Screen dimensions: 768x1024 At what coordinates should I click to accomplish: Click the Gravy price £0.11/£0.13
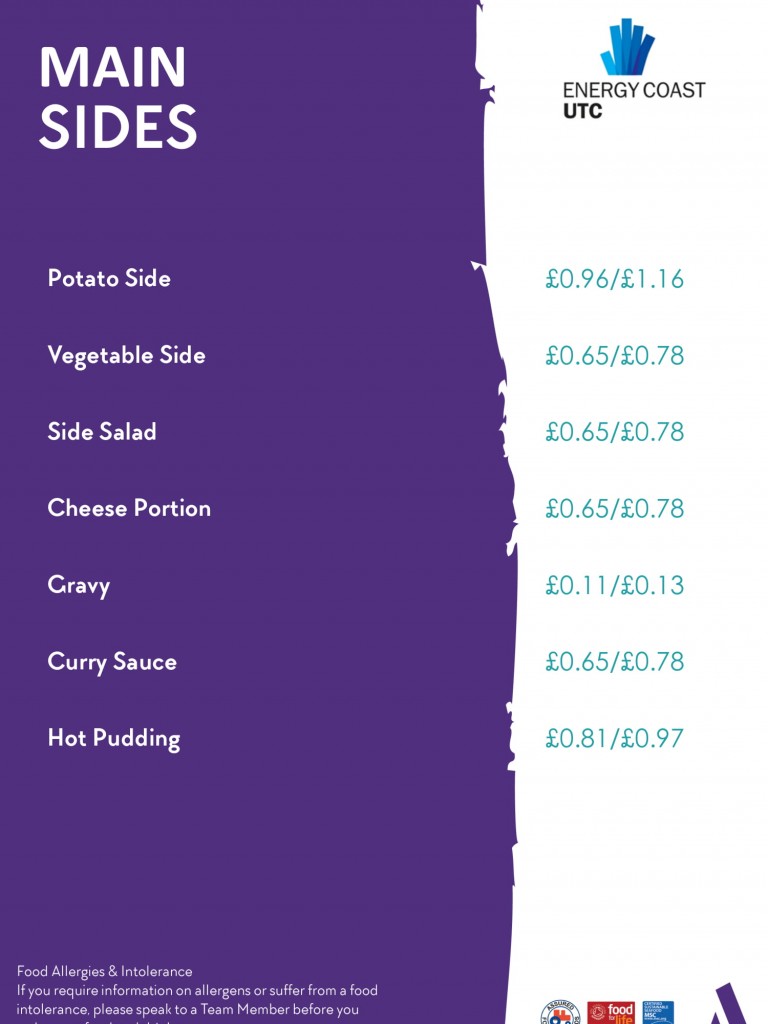[x=615, y=585]
